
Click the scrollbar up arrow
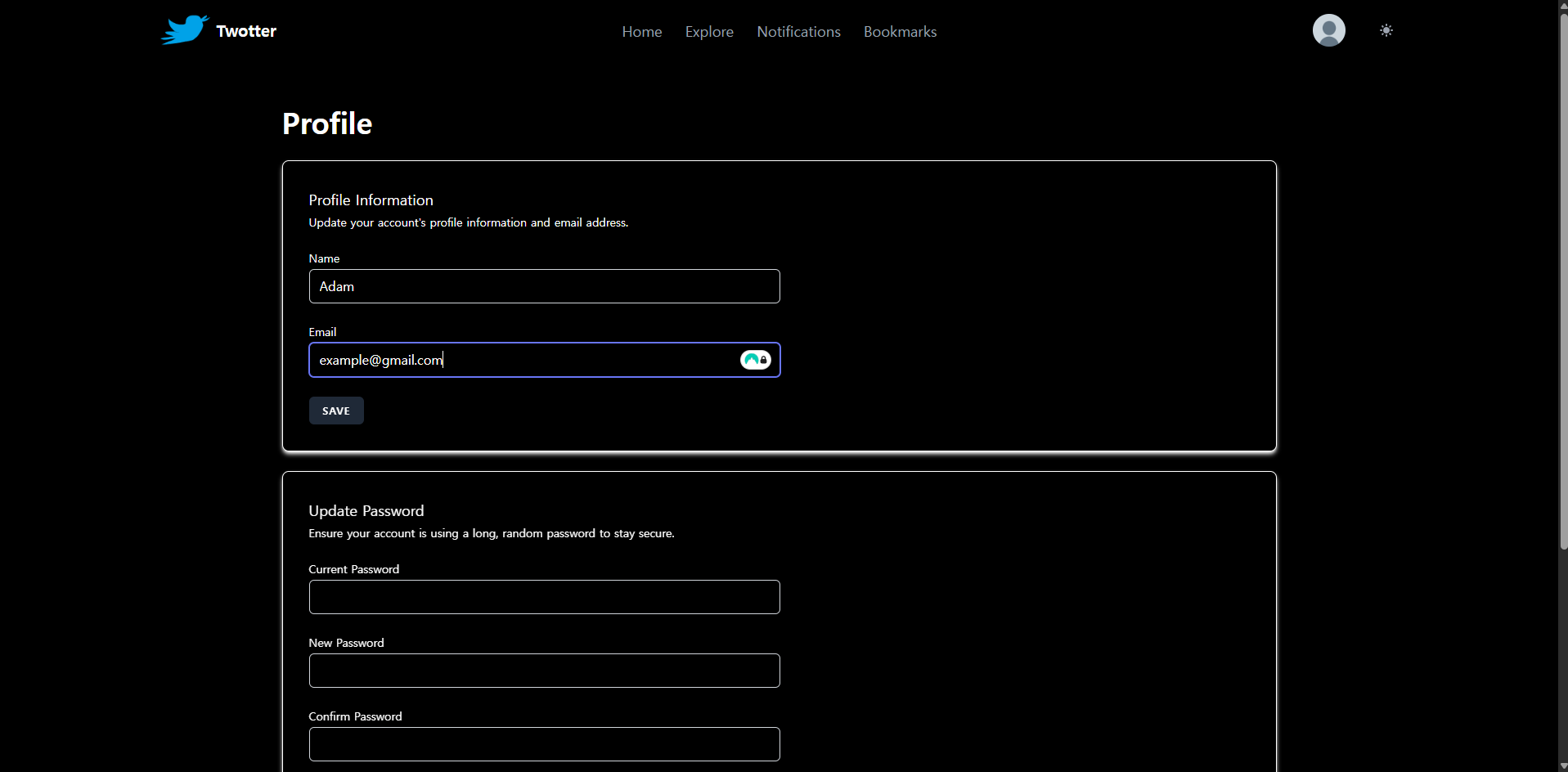[1561, 6]
